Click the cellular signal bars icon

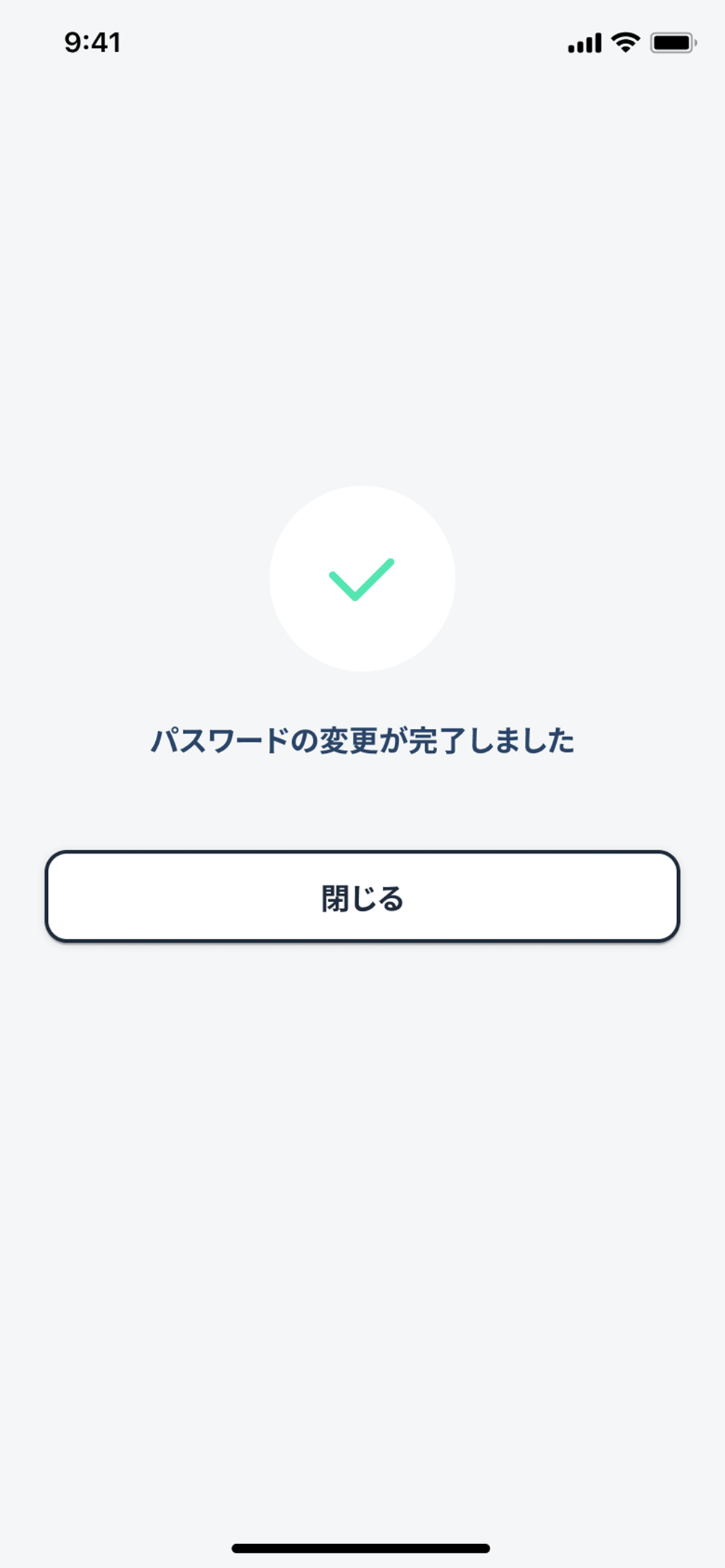(584, 43)
